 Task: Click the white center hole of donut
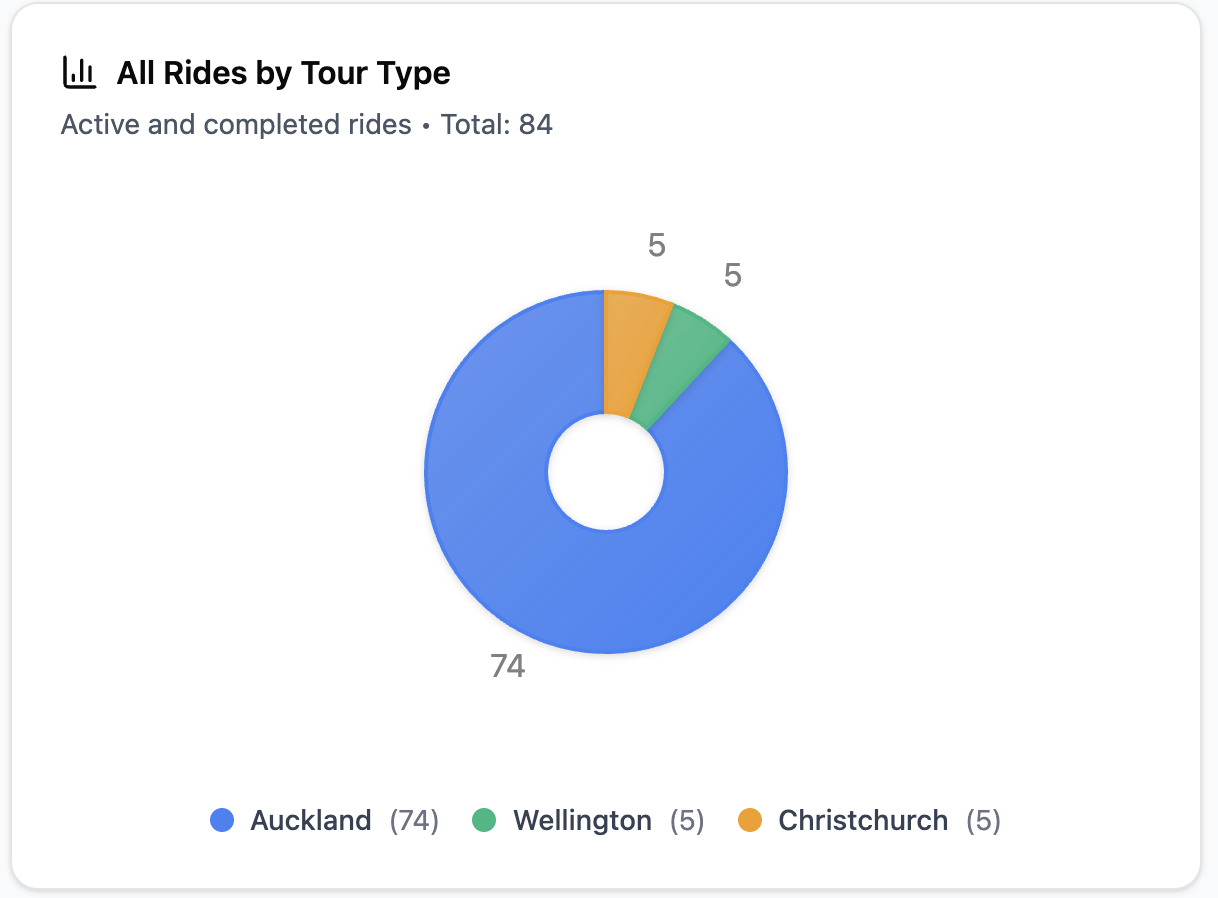[x=605, y=472]
